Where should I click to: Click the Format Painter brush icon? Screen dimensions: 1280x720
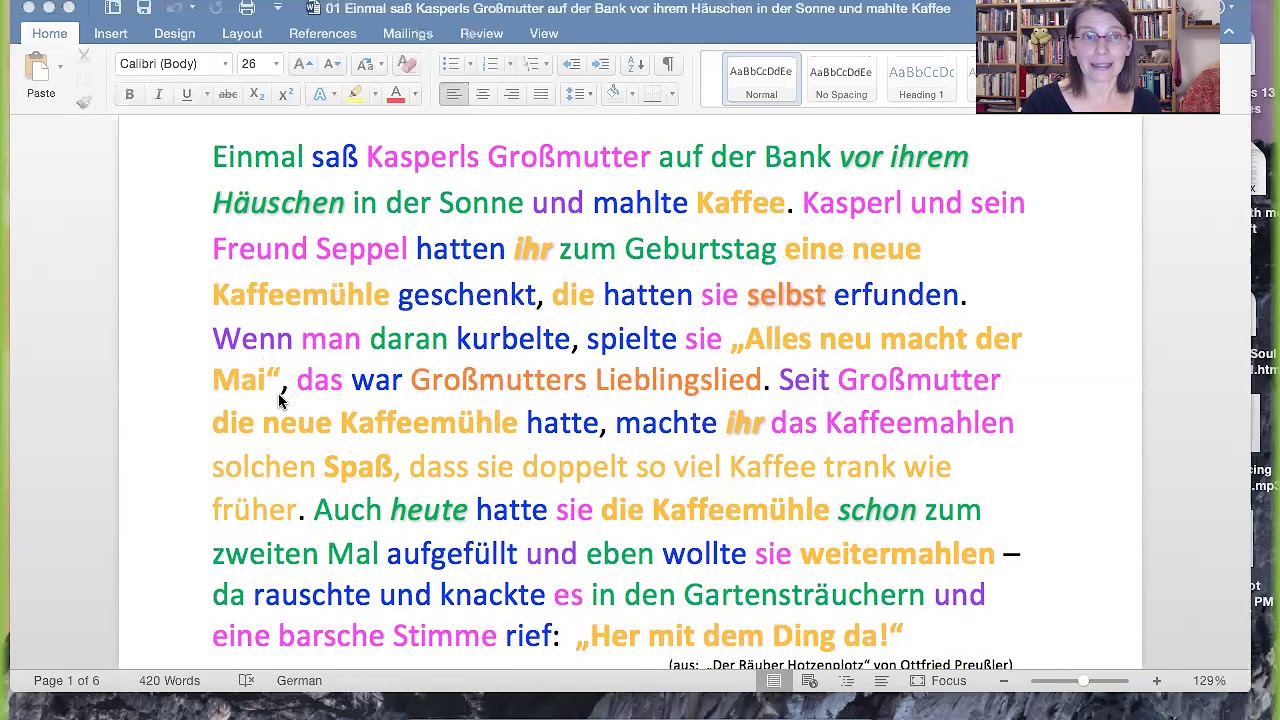pyautogui.click(x=84, y=101)
